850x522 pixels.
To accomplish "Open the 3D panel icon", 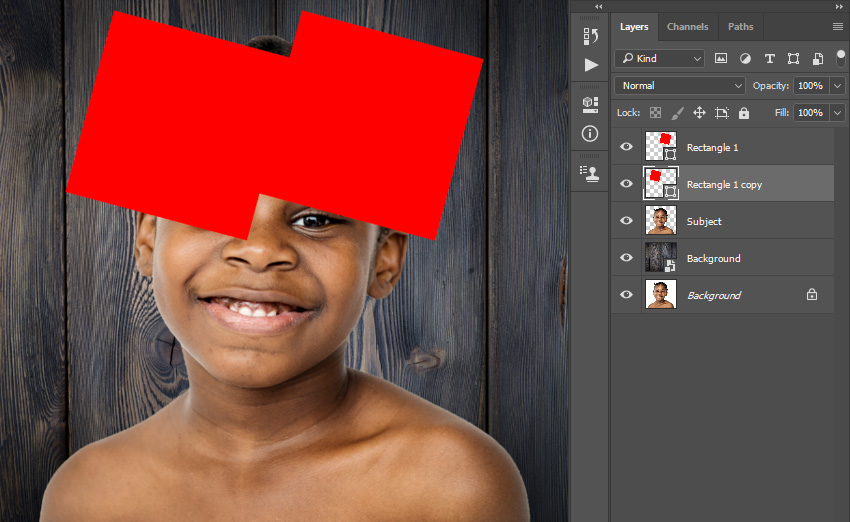I will tap(590, 105).
